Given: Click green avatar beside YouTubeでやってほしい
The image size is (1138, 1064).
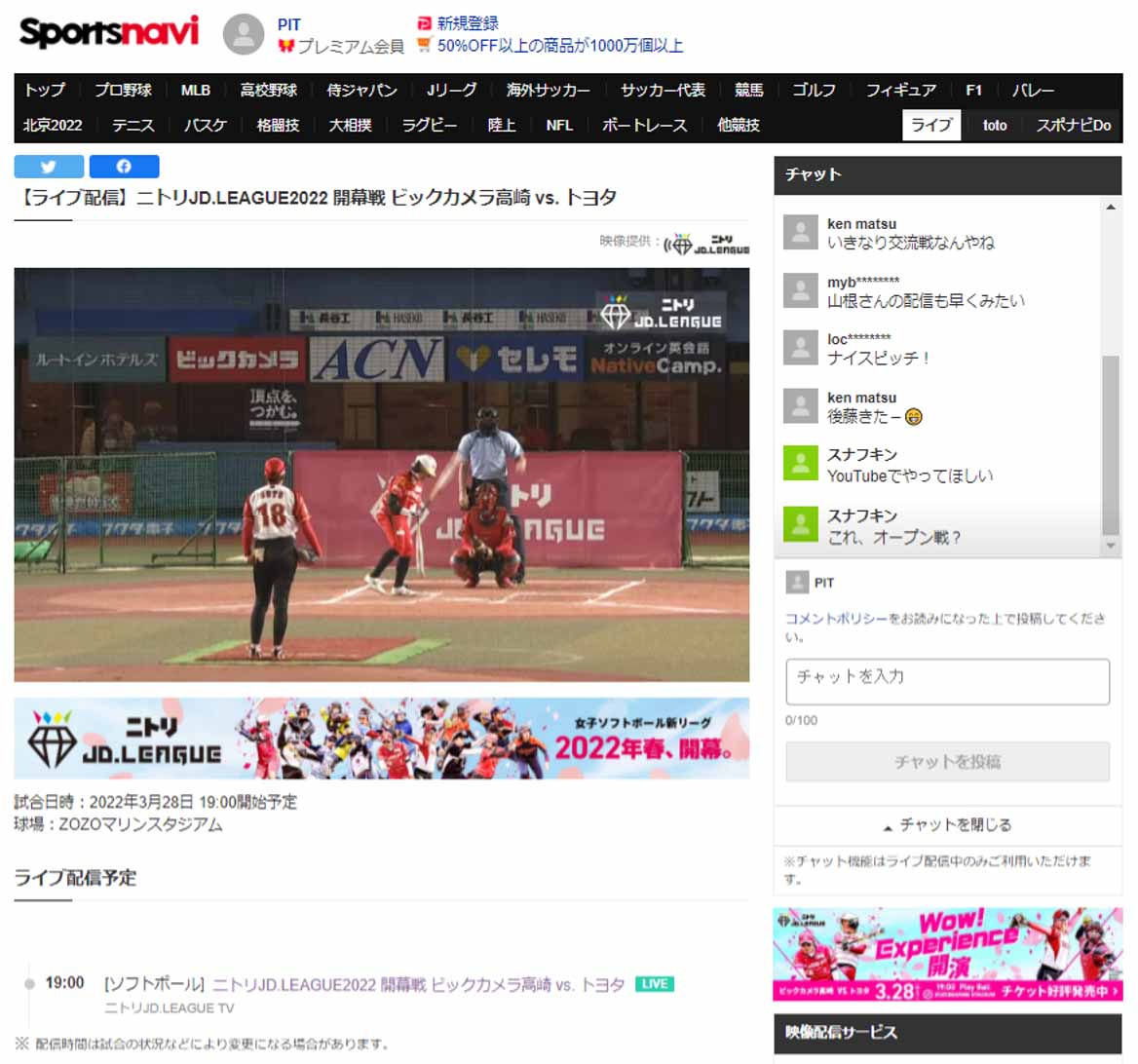Looking at the screenshot, I should [x=801, y=463].
